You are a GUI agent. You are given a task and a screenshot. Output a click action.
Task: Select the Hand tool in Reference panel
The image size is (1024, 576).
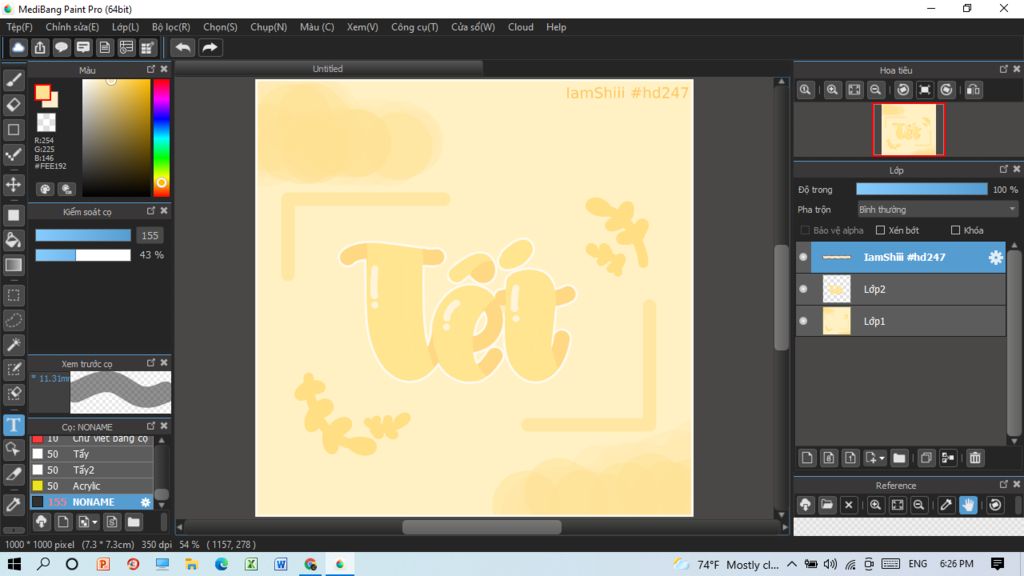tap(968, 505)
